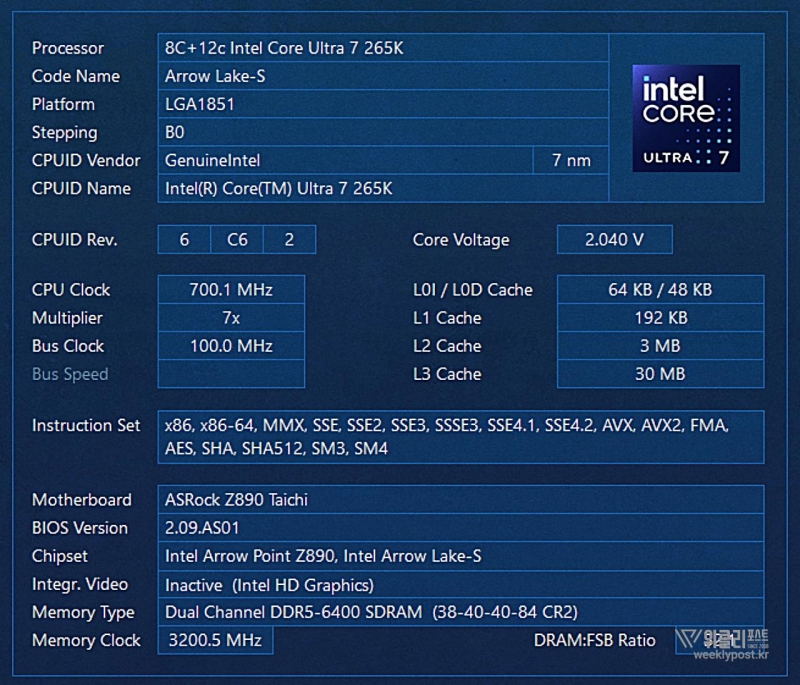
Task: Select the CPUID Rev. C6 box
Action: pos(237,240)
